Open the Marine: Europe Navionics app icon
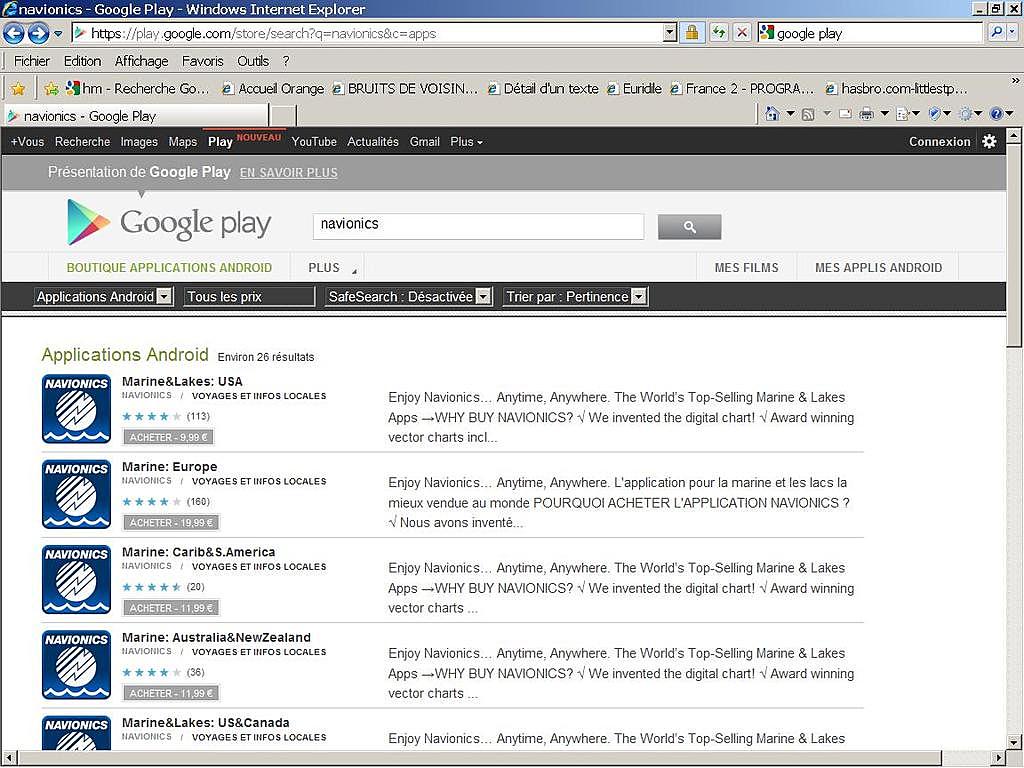Viewport: 1024px width, 768px height. [76, 494]
